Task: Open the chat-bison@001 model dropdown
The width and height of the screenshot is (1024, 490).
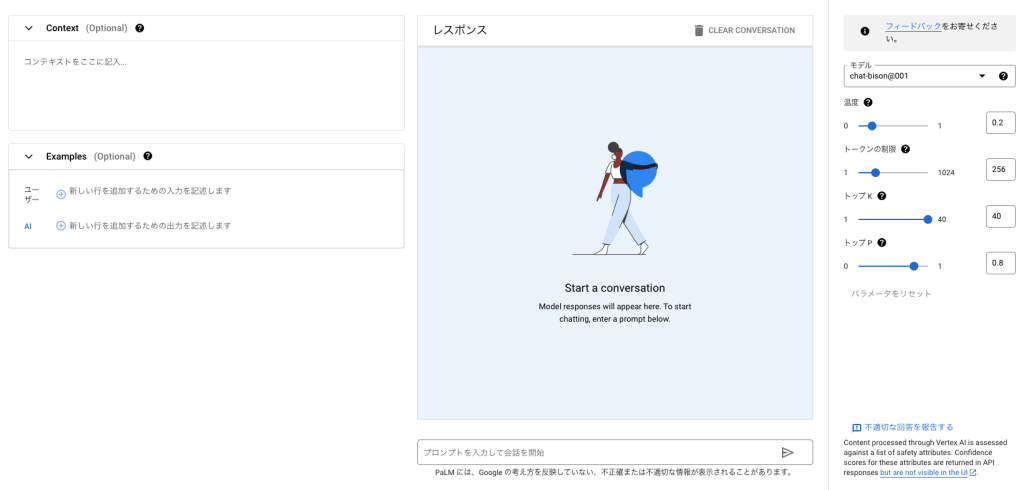Action: tap(915, 76)
